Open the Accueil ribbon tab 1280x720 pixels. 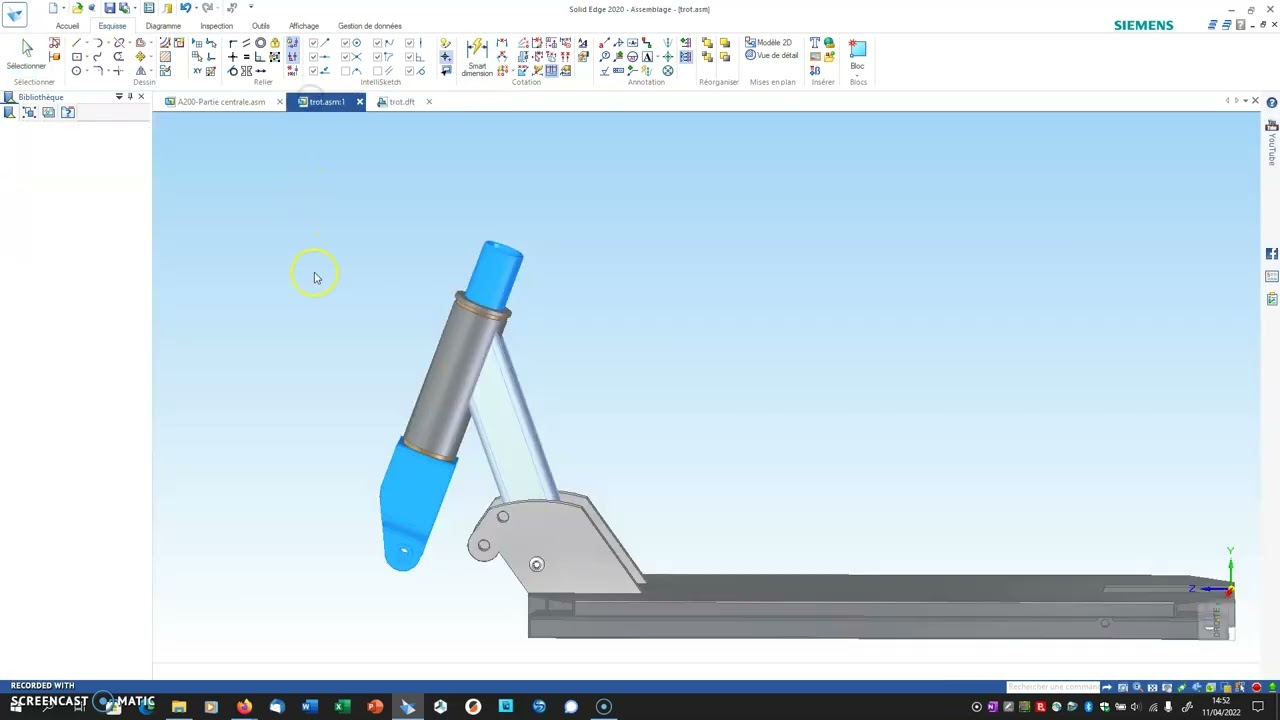(x=67, y=26)
